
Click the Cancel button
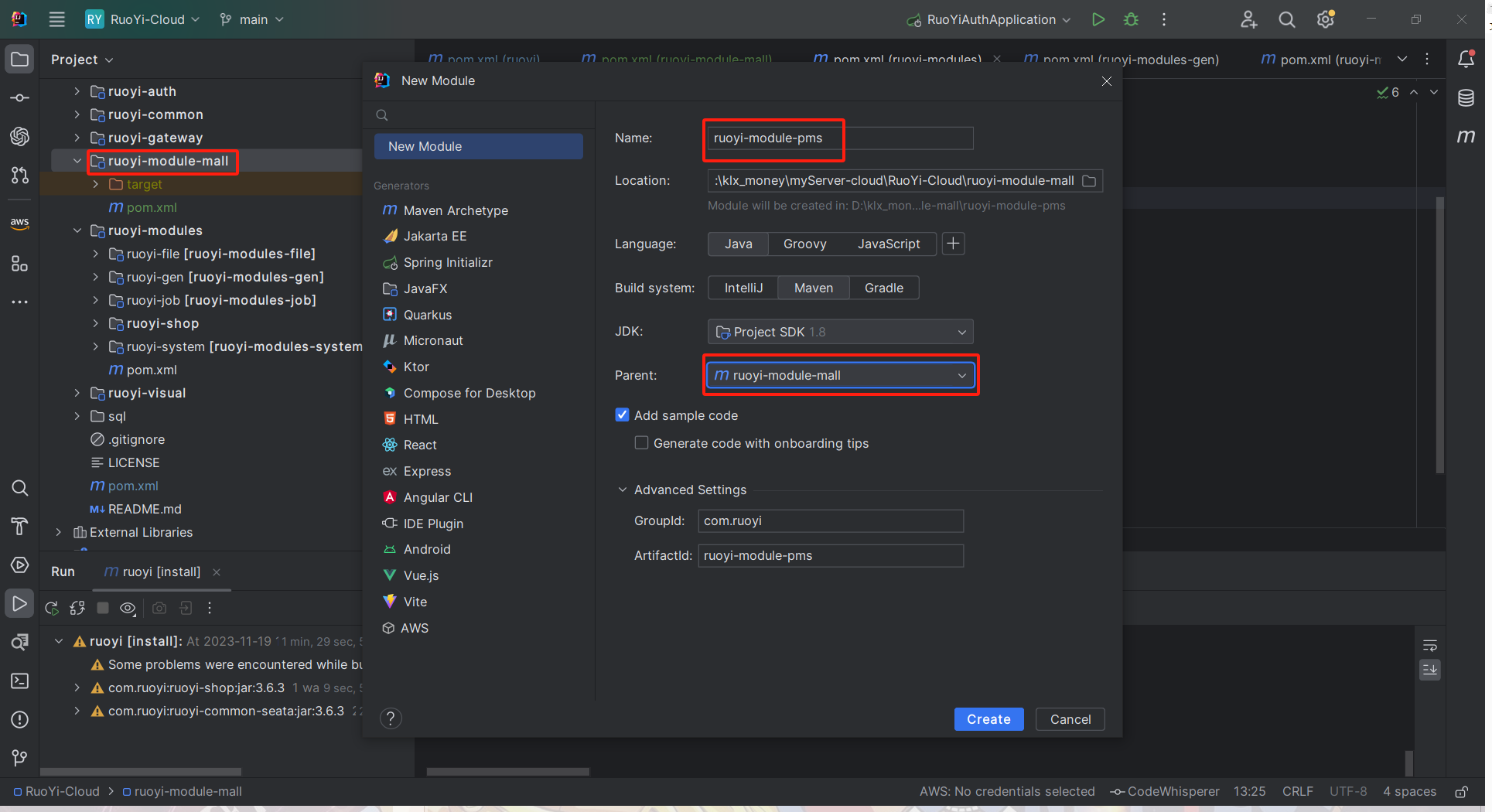coord(1070,719)
